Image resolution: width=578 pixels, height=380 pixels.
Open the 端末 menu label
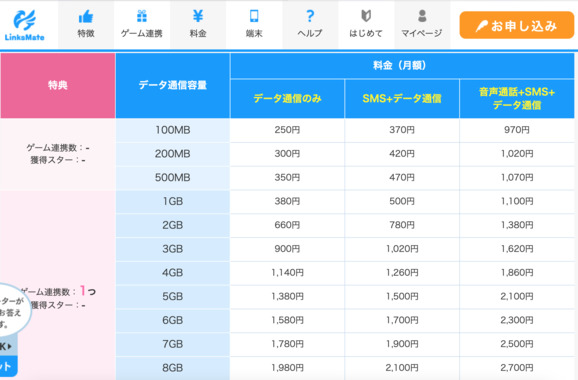click(x=254, y=33)
